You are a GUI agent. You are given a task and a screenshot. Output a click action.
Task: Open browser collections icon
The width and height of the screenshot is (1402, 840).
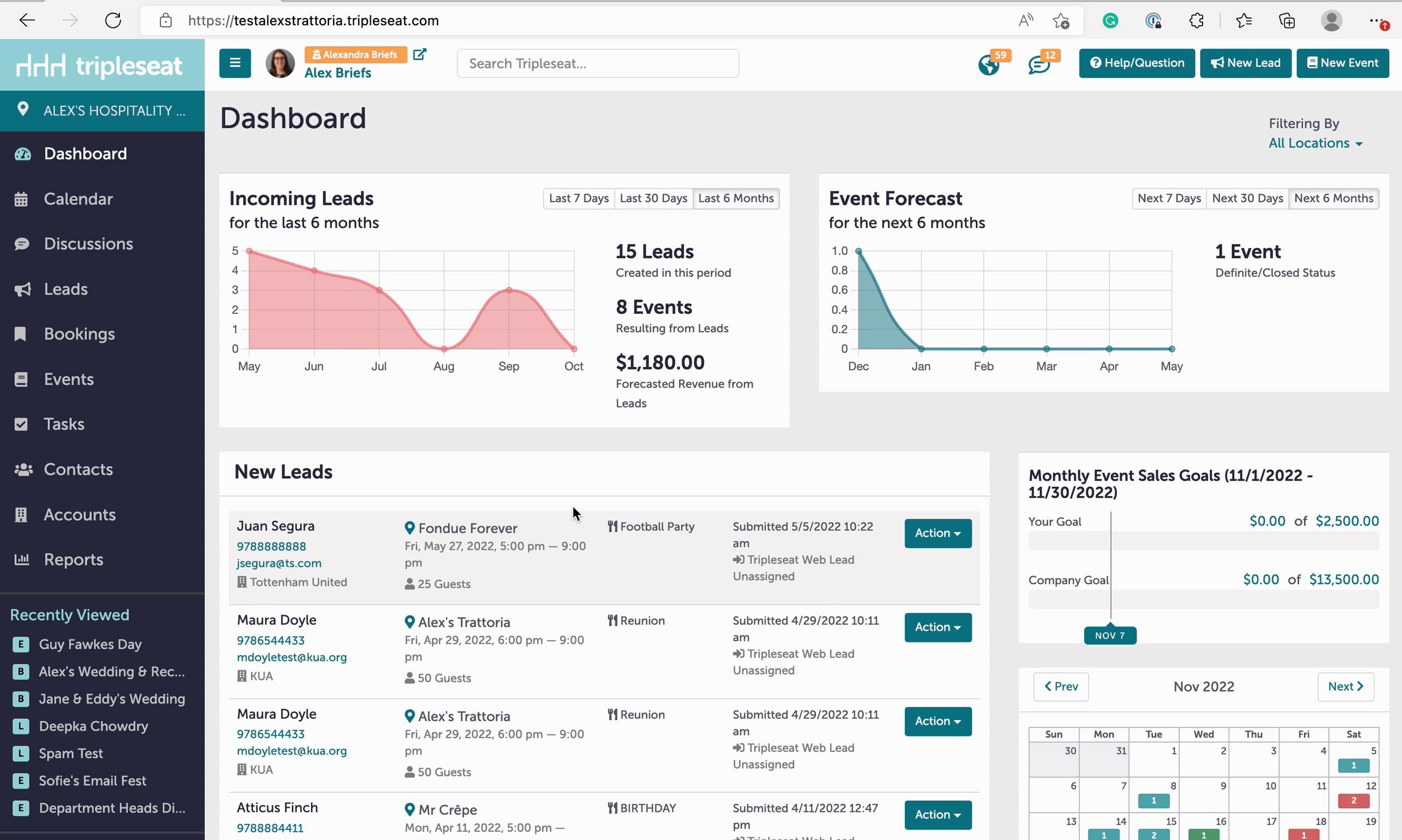[1286, 21]
